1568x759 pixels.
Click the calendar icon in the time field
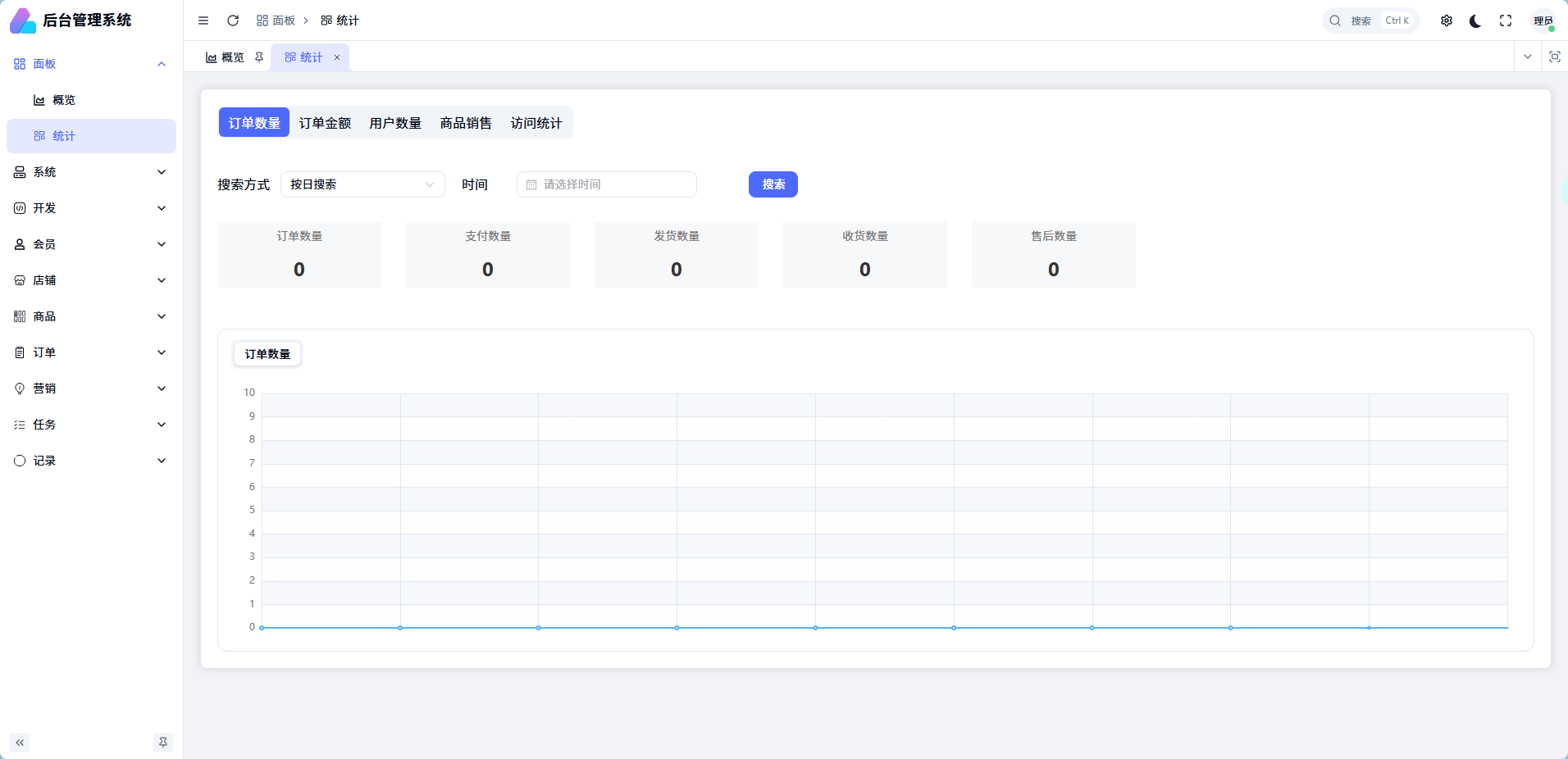coord(531,184)
